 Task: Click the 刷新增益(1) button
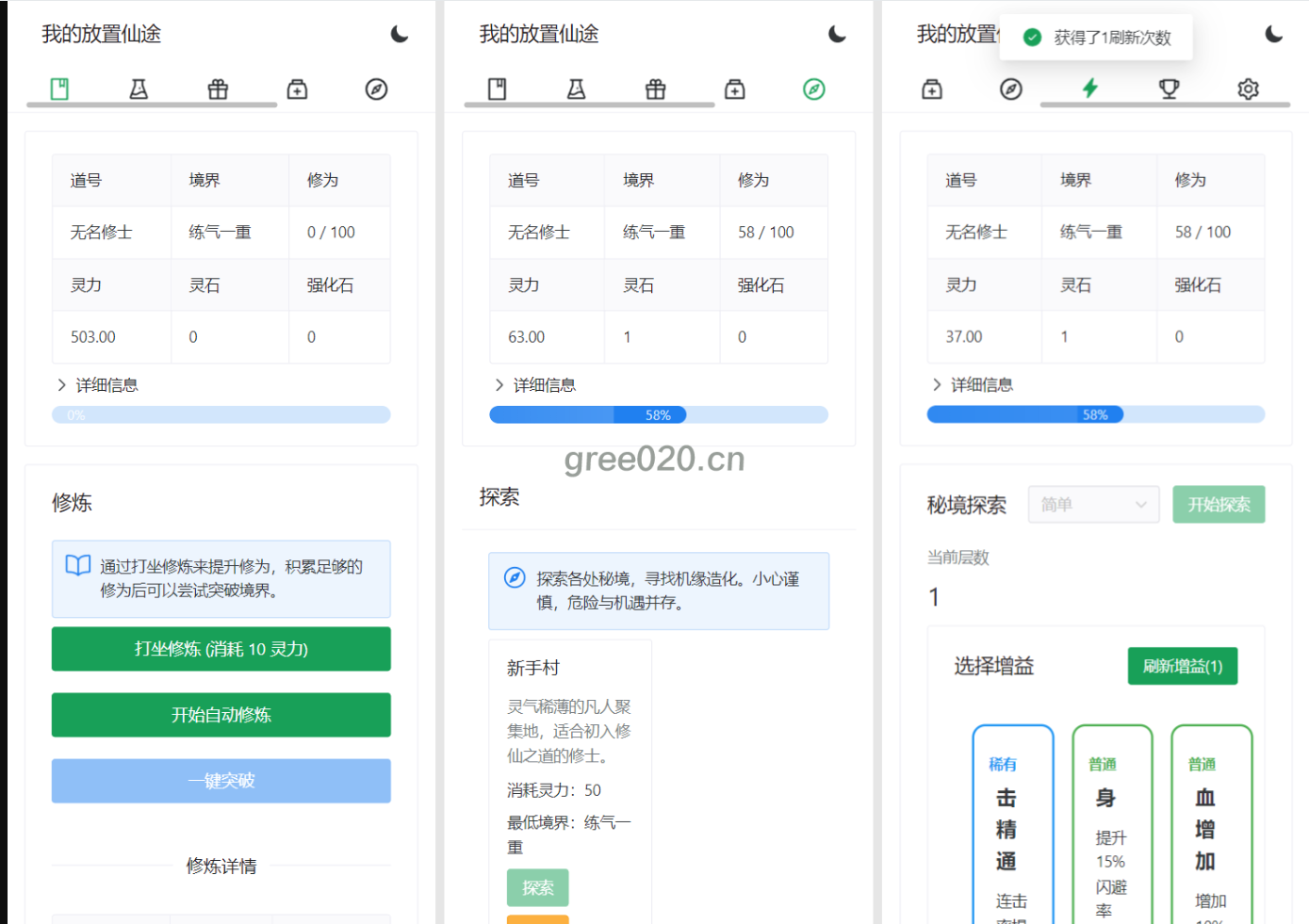[1182, 666]
